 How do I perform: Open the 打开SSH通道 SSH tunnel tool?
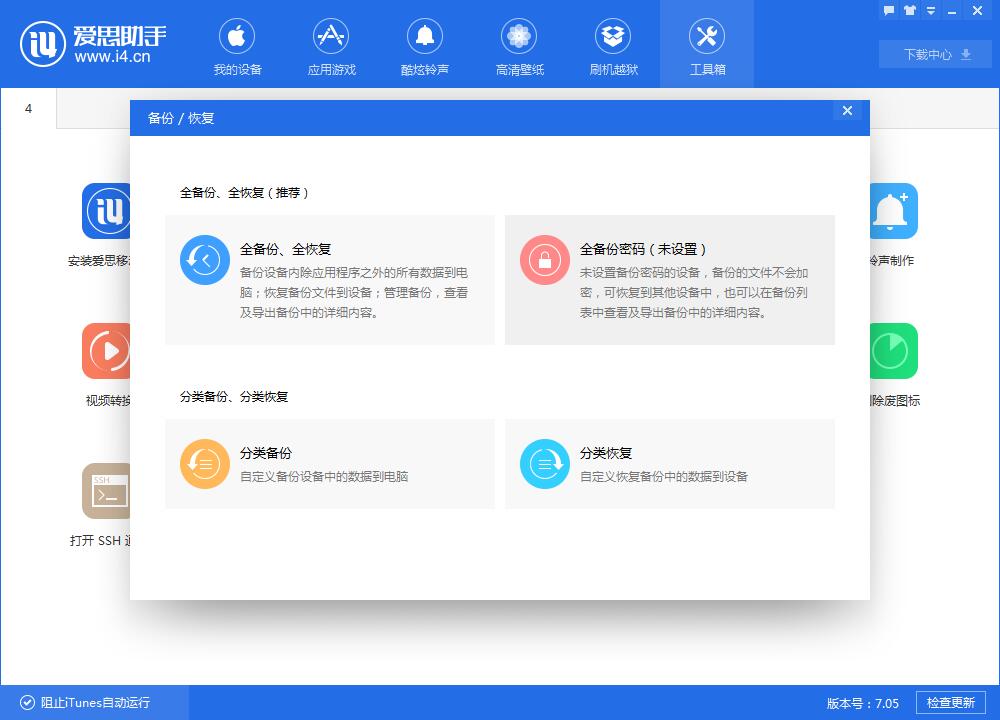[x=108, y=492]
